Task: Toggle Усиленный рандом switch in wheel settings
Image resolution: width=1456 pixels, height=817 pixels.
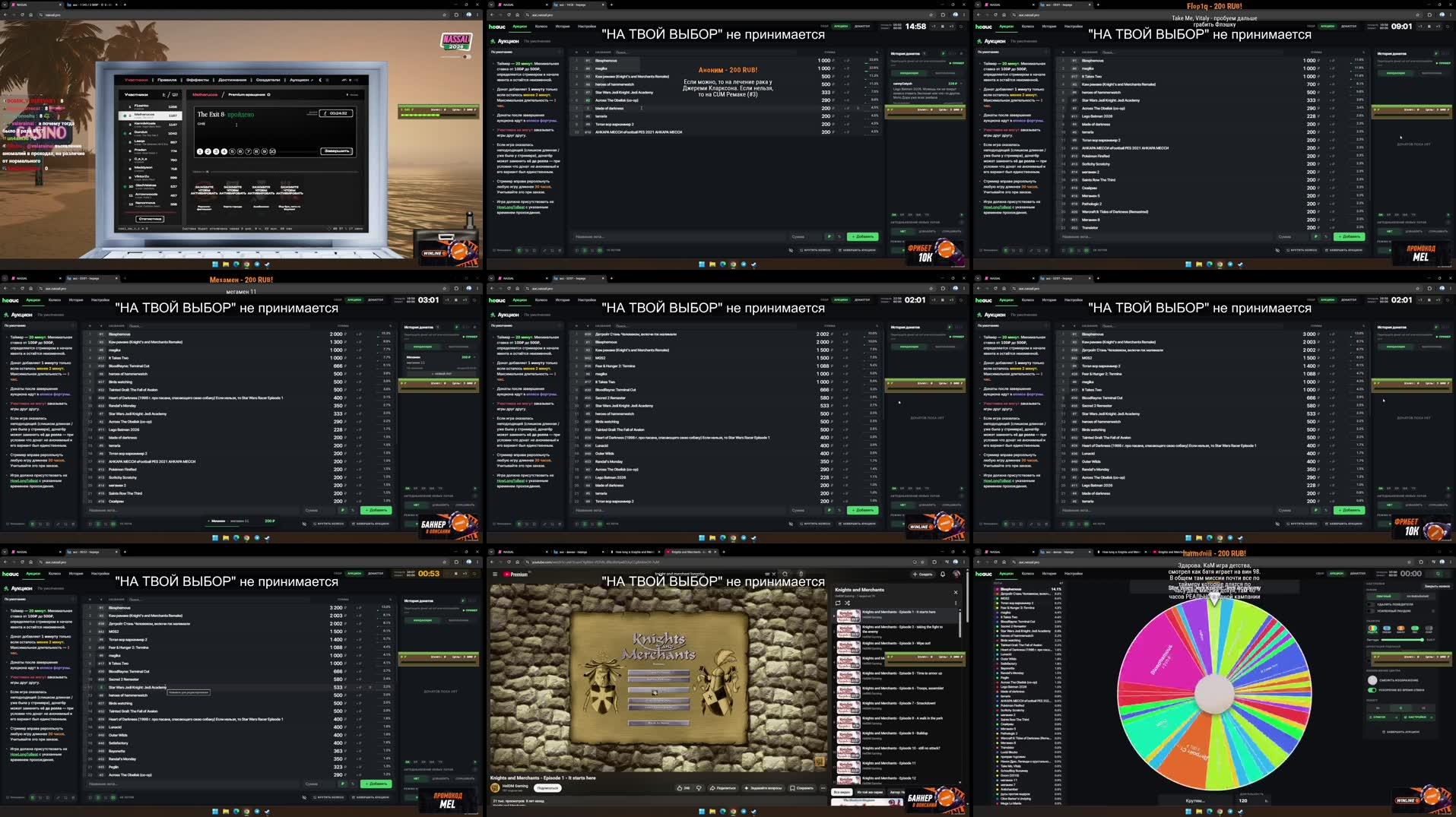Action: point(1371,611)
